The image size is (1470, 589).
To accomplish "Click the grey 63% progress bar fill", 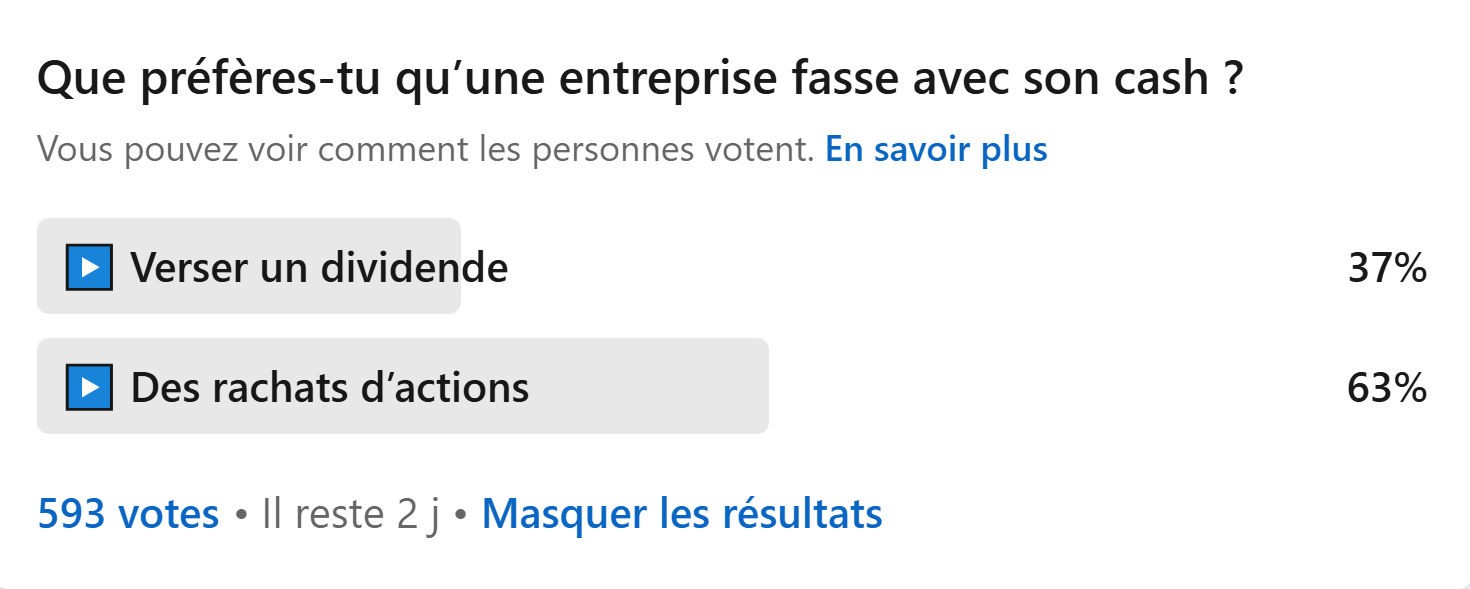I will pyautogui.click(x=403, y=386).
